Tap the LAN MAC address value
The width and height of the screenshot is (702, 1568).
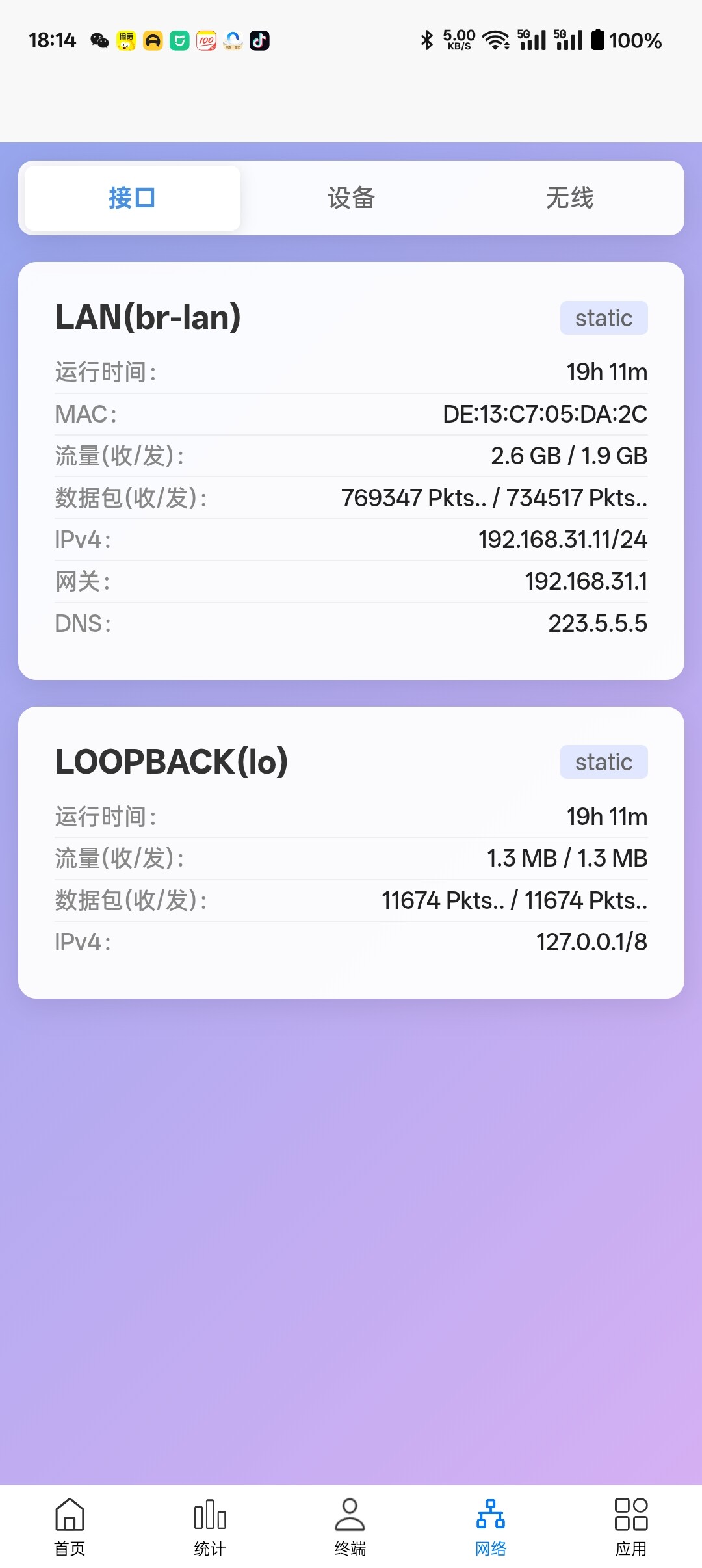click(x=545, y=414)
